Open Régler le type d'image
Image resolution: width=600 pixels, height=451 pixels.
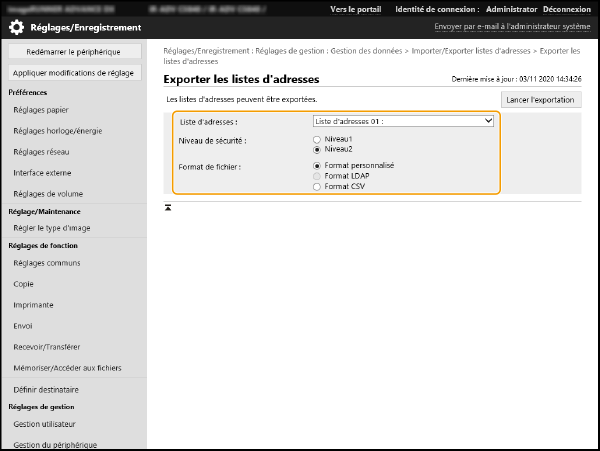[x=51, y=228]
